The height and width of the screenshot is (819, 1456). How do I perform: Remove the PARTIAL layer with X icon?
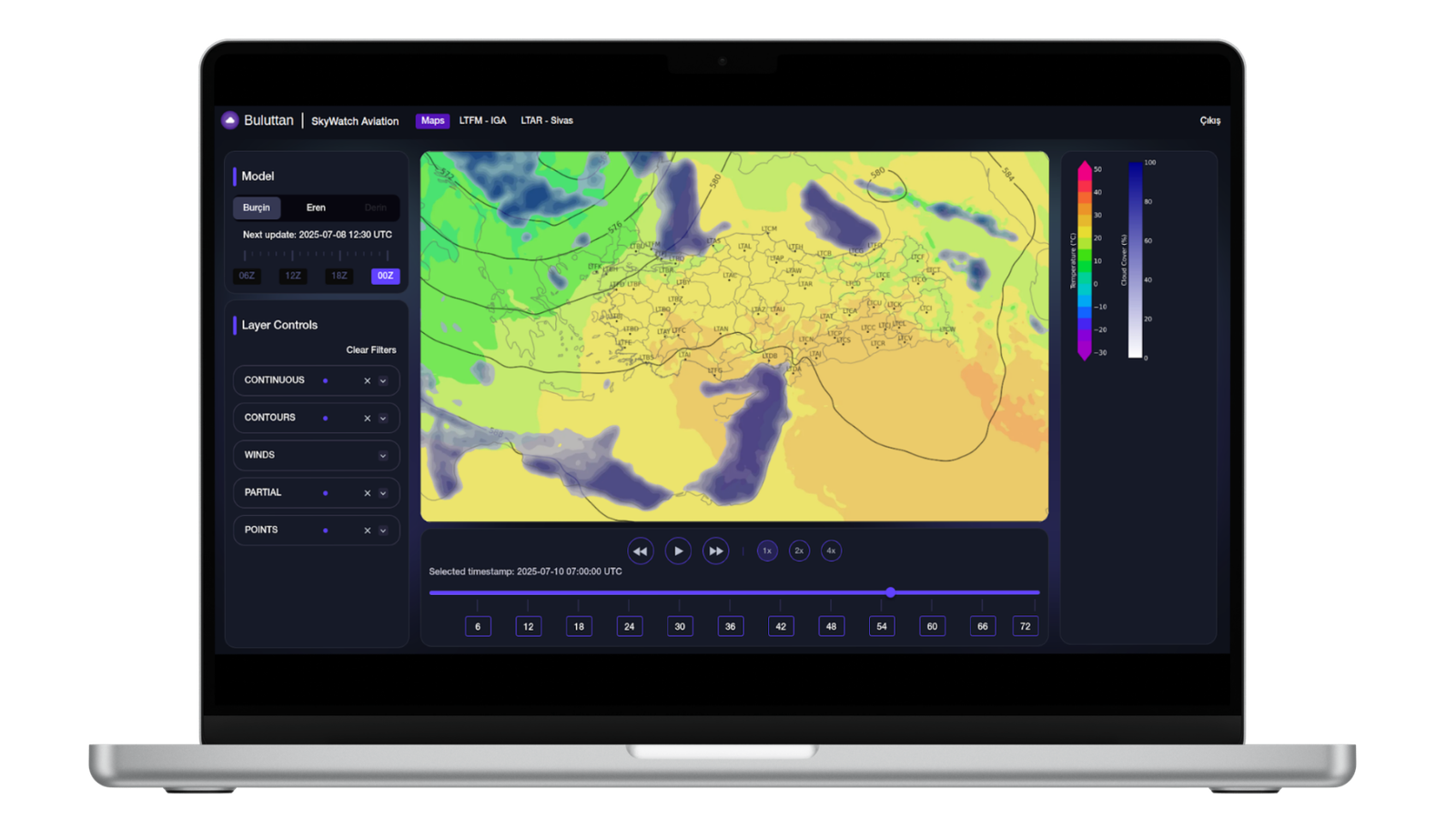point(367,493)
